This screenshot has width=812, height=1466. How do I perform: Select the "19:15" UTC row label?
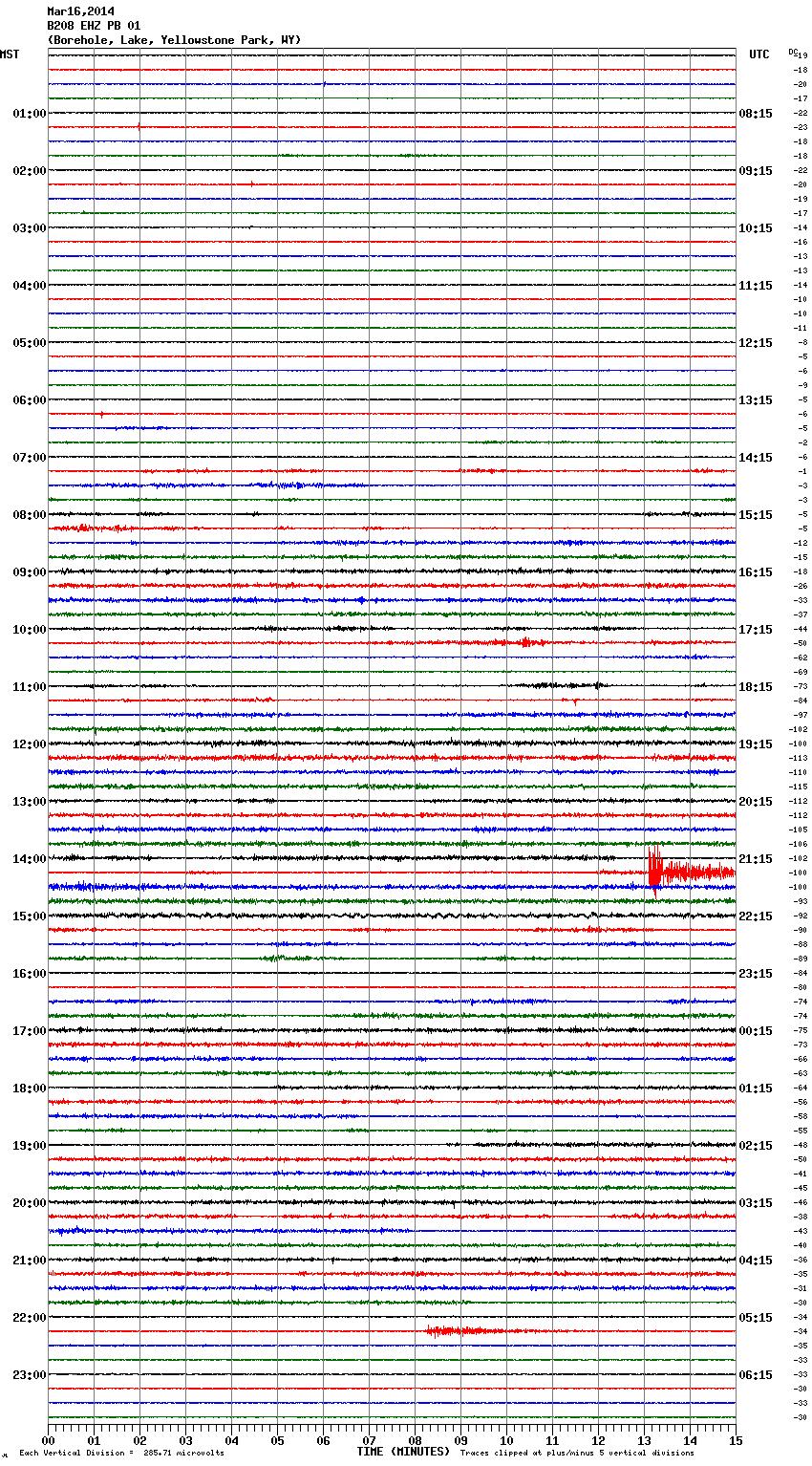coord(756,744)
